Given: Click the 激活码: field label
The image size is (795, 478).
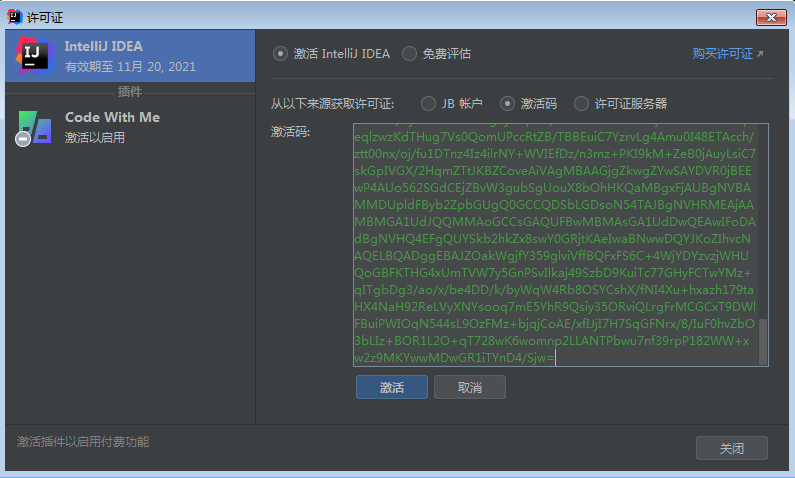Looking at the screenshot, I should (291, 132).
